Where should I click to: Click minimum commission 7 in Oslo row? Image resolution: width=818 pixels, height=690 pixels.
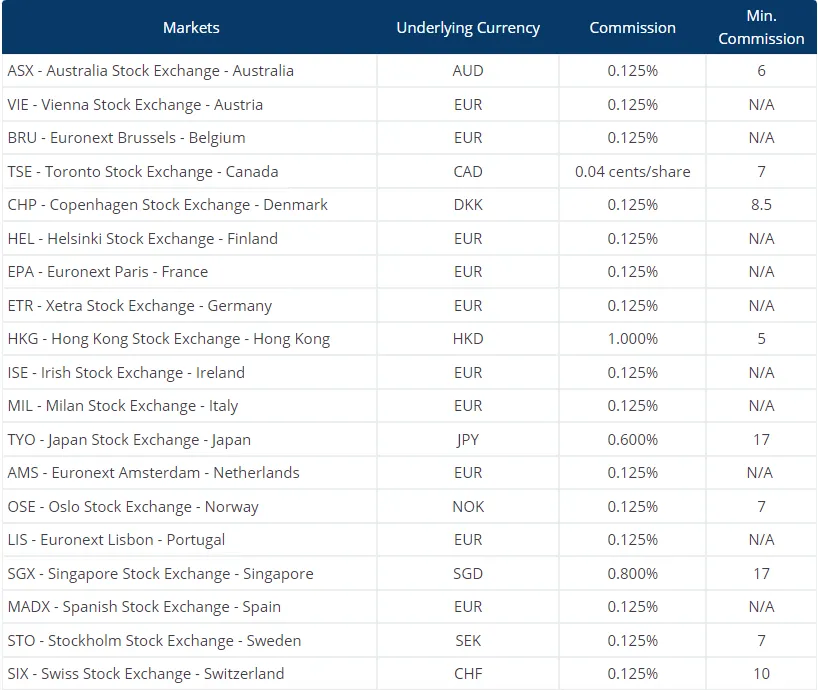pyautogui.click(x=761, y=506)
